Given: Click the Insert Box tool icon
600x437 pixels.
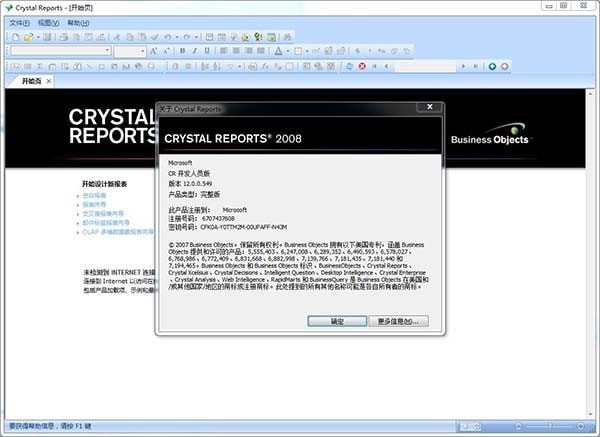Looking at the screenshot, I should pos(102,67).
